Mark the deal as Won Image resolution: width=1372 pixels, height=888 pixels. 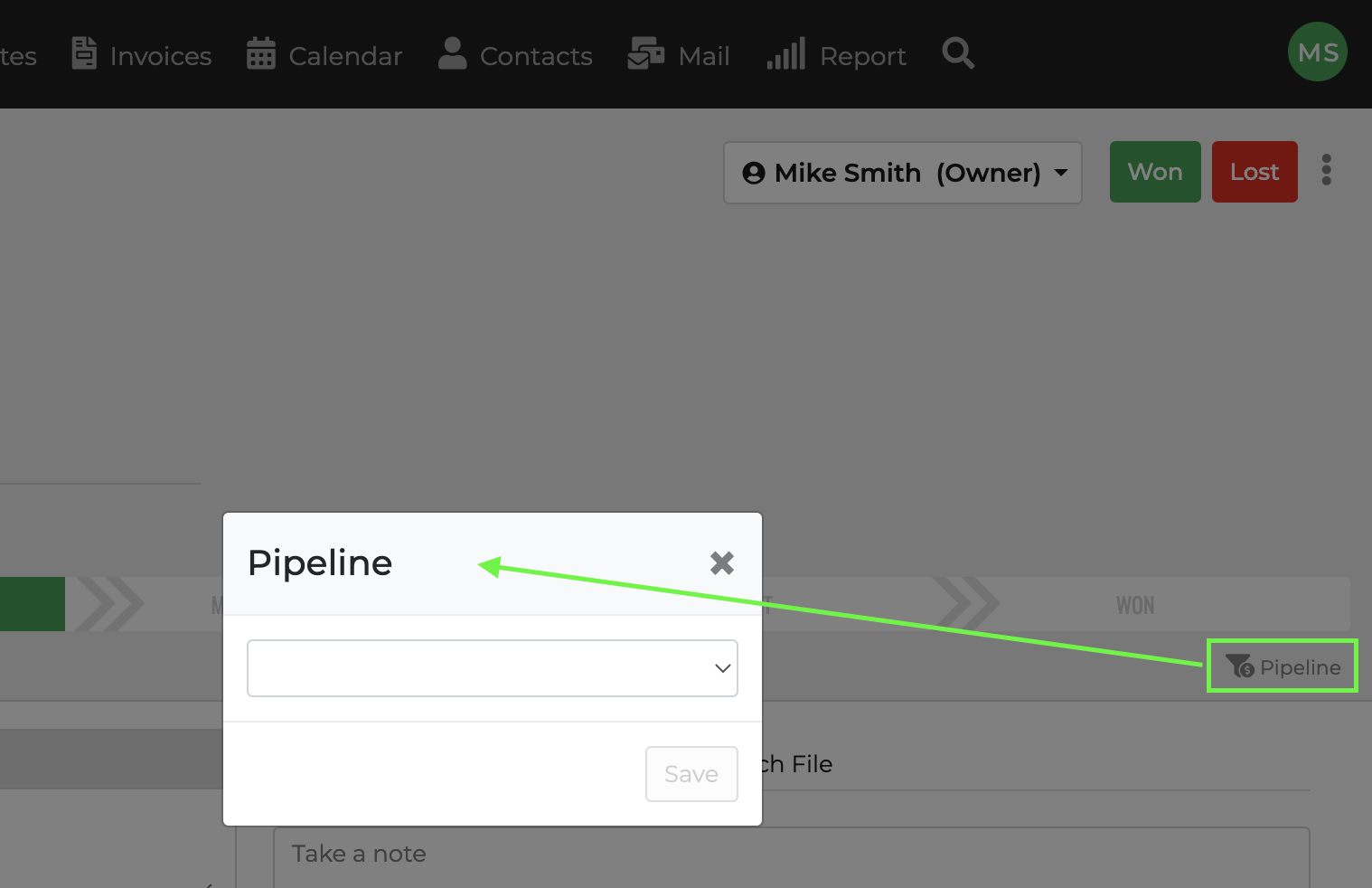click(x=1154, y=172)
